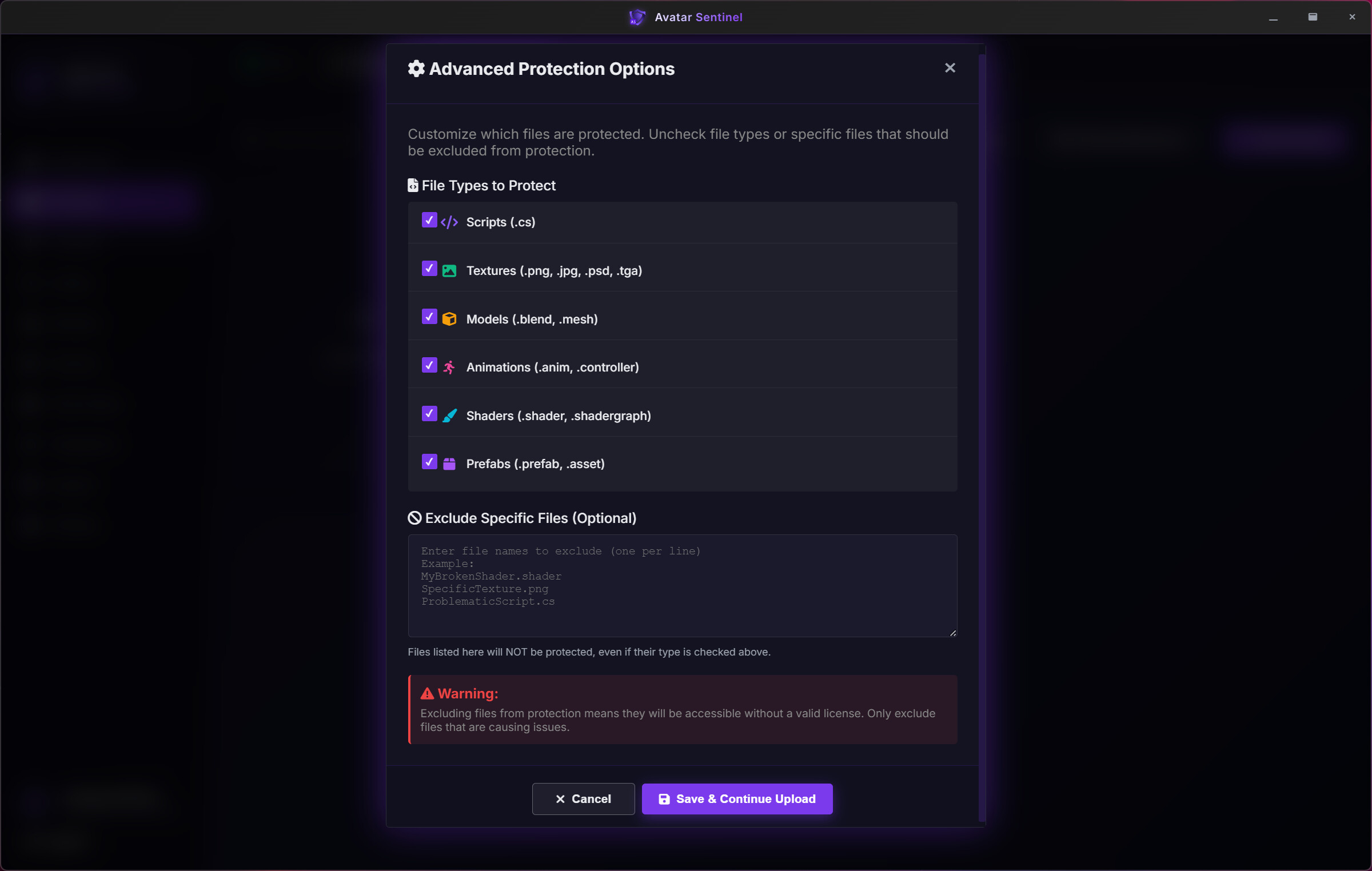This screenshot has height=871, width=1372.
Task: Click the resize handle of the exclusion textarea
Action: pos(951,632)
